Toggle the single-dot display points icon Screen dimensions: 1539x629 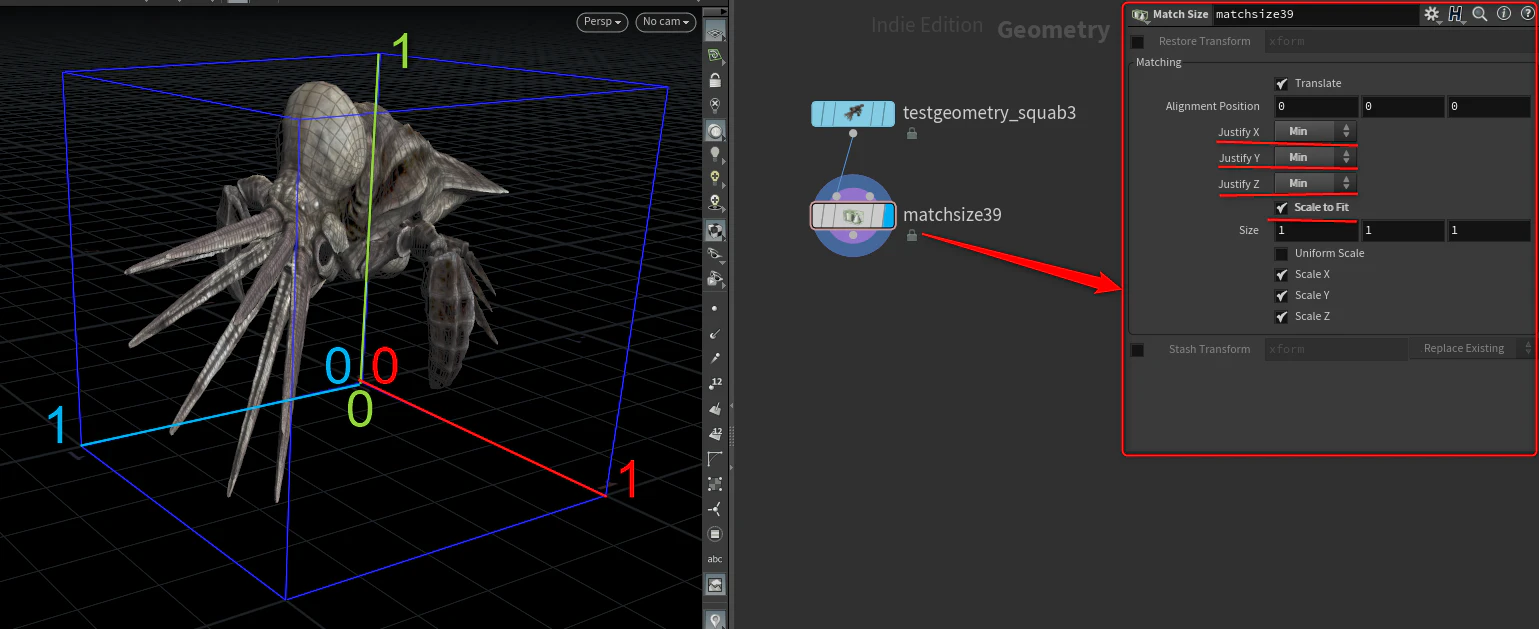[715, 309]
